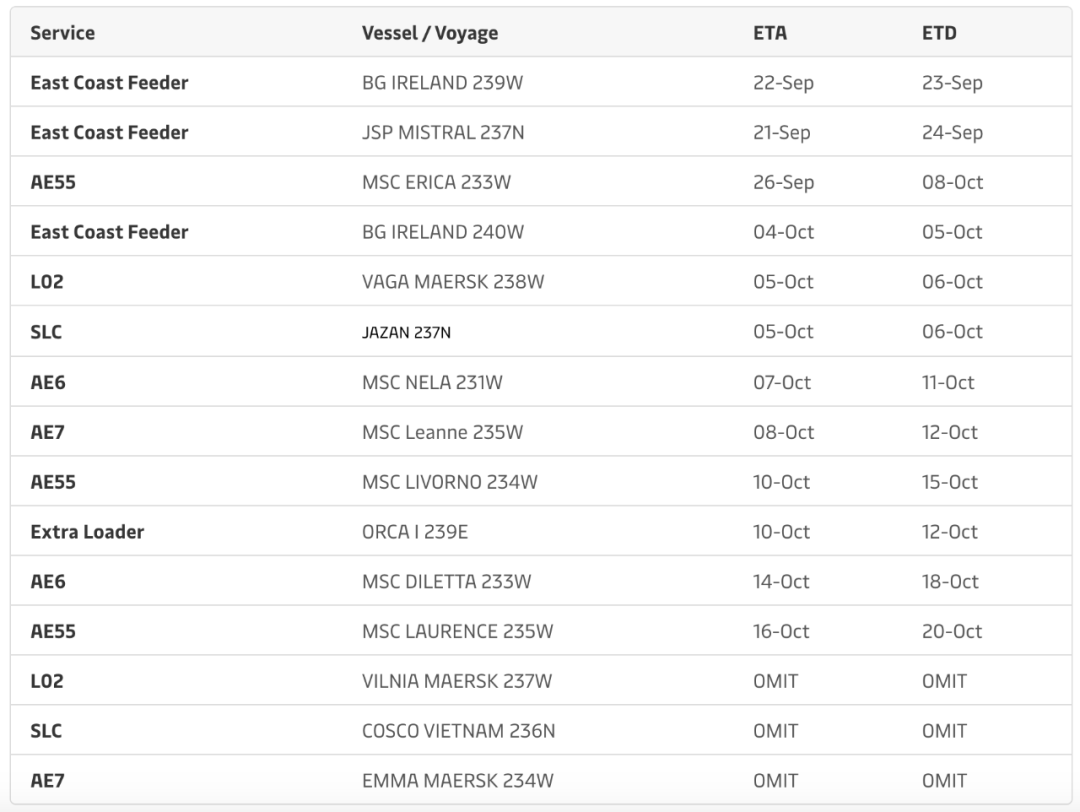Screen dimensions: 1080x812
Task: Click VAGA MAERSK 238W in the table
Action: coord(453,282)
